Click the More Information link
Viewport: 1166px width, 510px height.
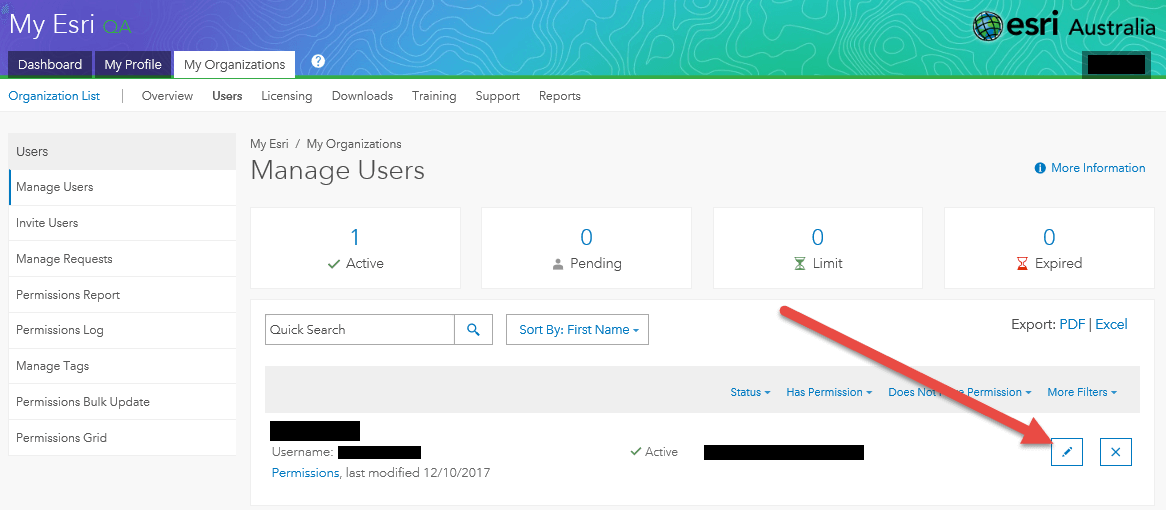click(1098, 168)
